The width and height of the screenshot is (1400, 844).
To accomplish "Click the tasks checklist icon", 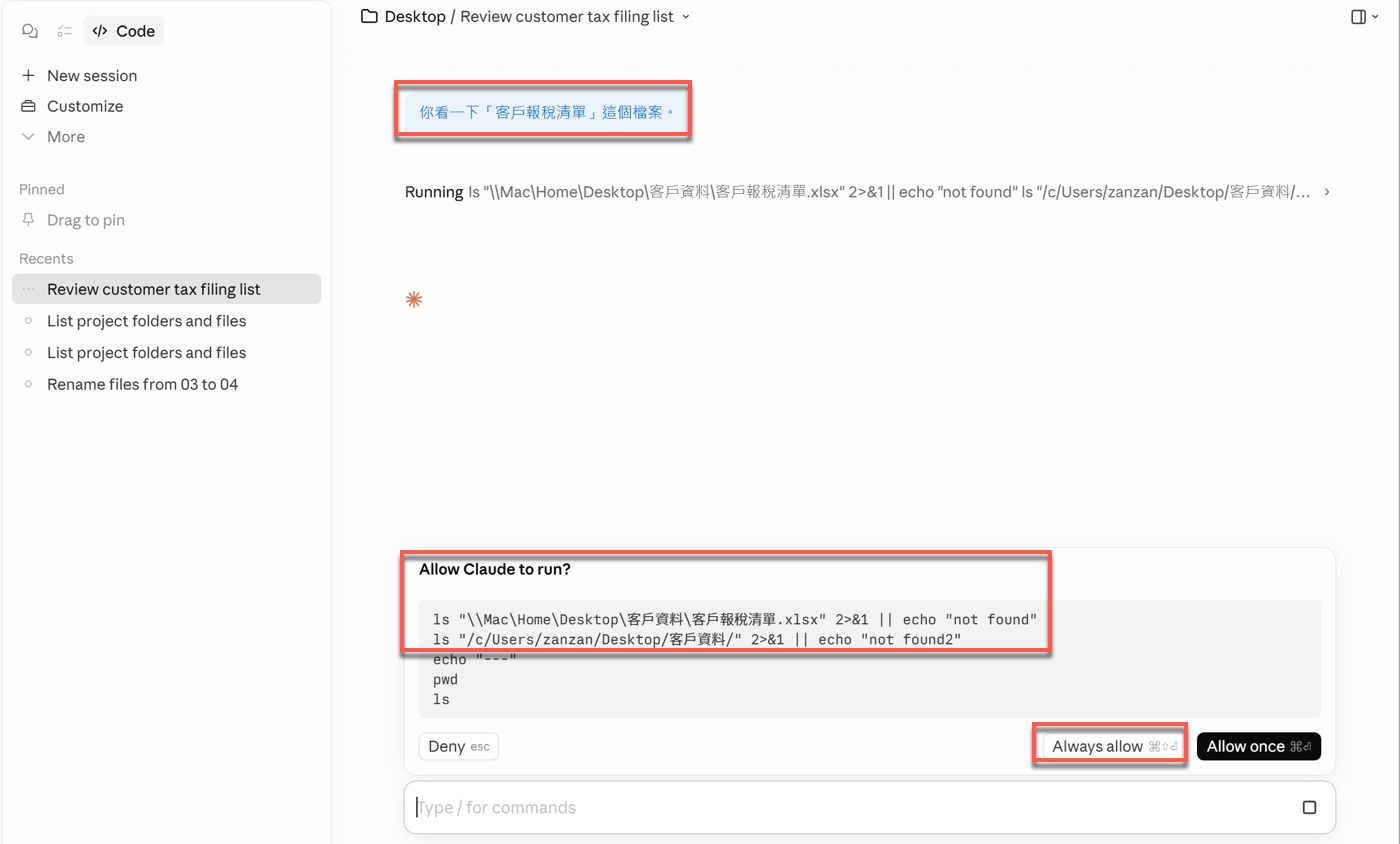I will click(x=64, y=31).
